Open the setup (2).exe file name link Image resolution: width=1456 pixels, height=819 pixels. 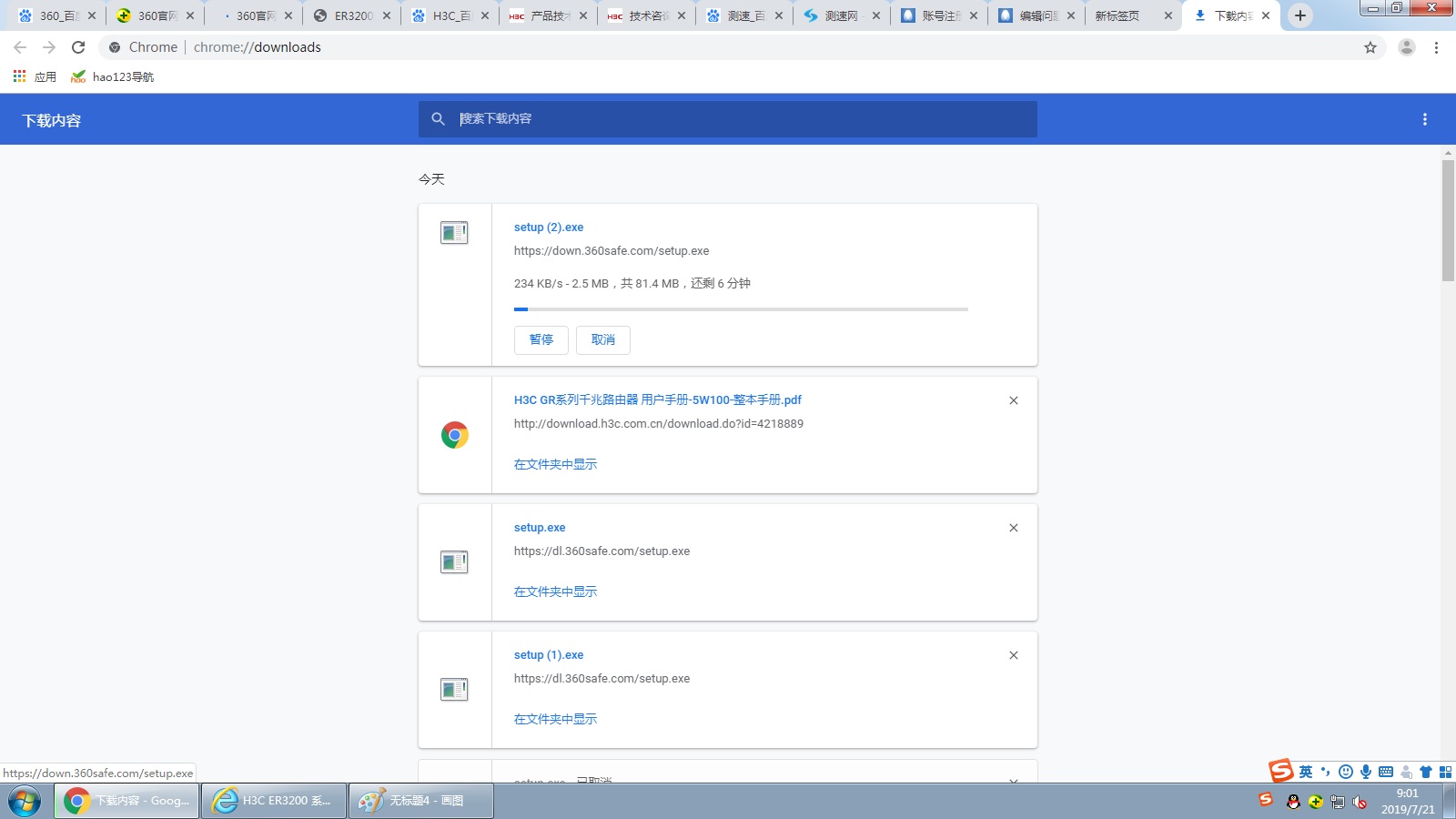(549, 227)
